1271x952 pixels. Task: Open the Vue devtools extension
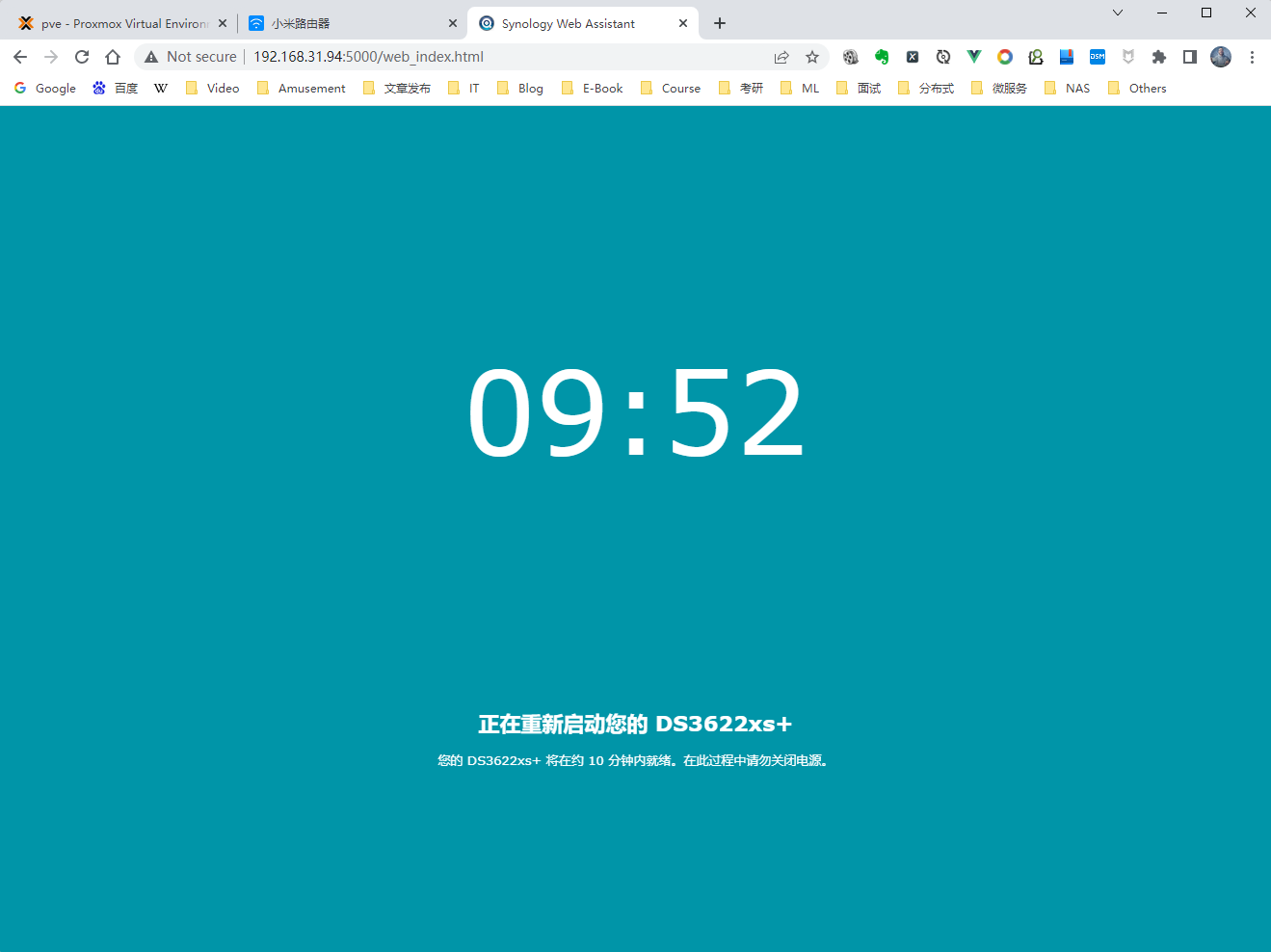point(974,57)
